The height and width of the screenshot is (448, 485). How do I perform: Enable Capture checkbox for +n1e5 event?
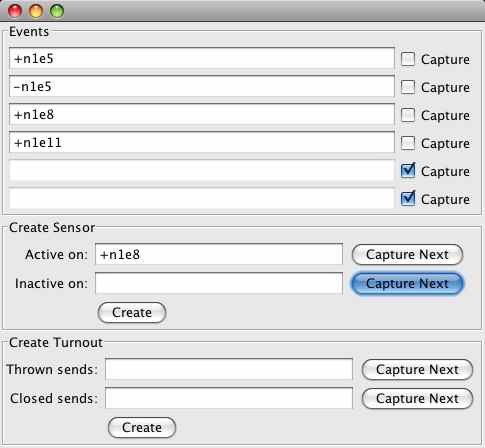(408, 59)
